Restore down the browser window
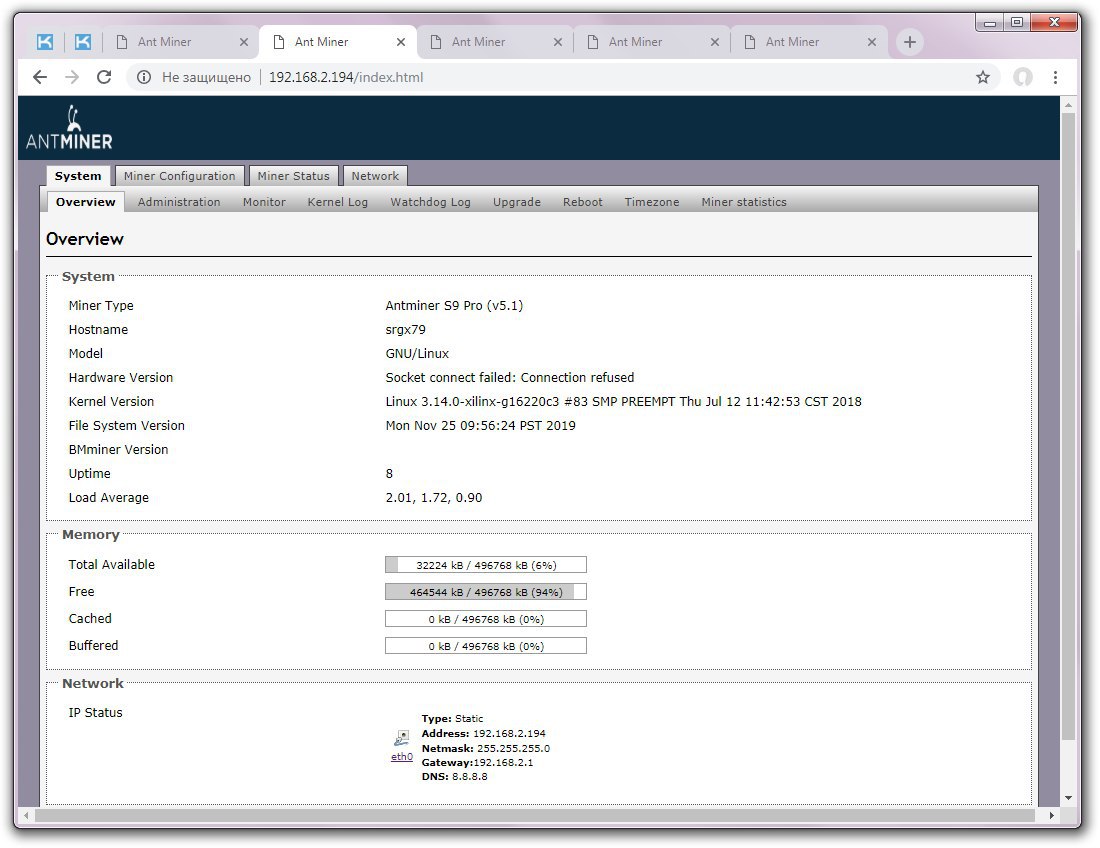Viewport: 1100px width, 848px height. click(1017, 23)
